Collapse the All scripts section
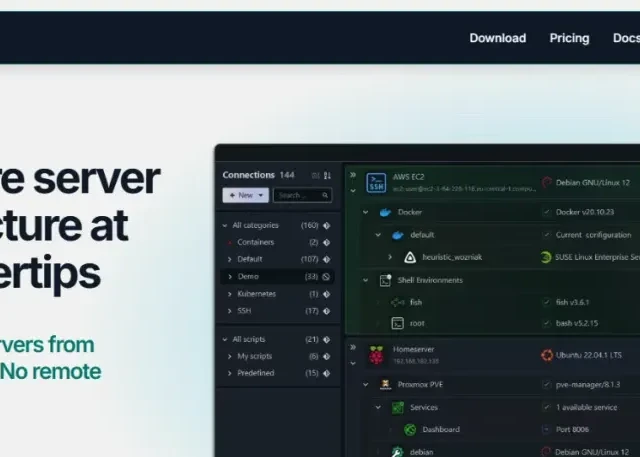 [x=225, y=339]
